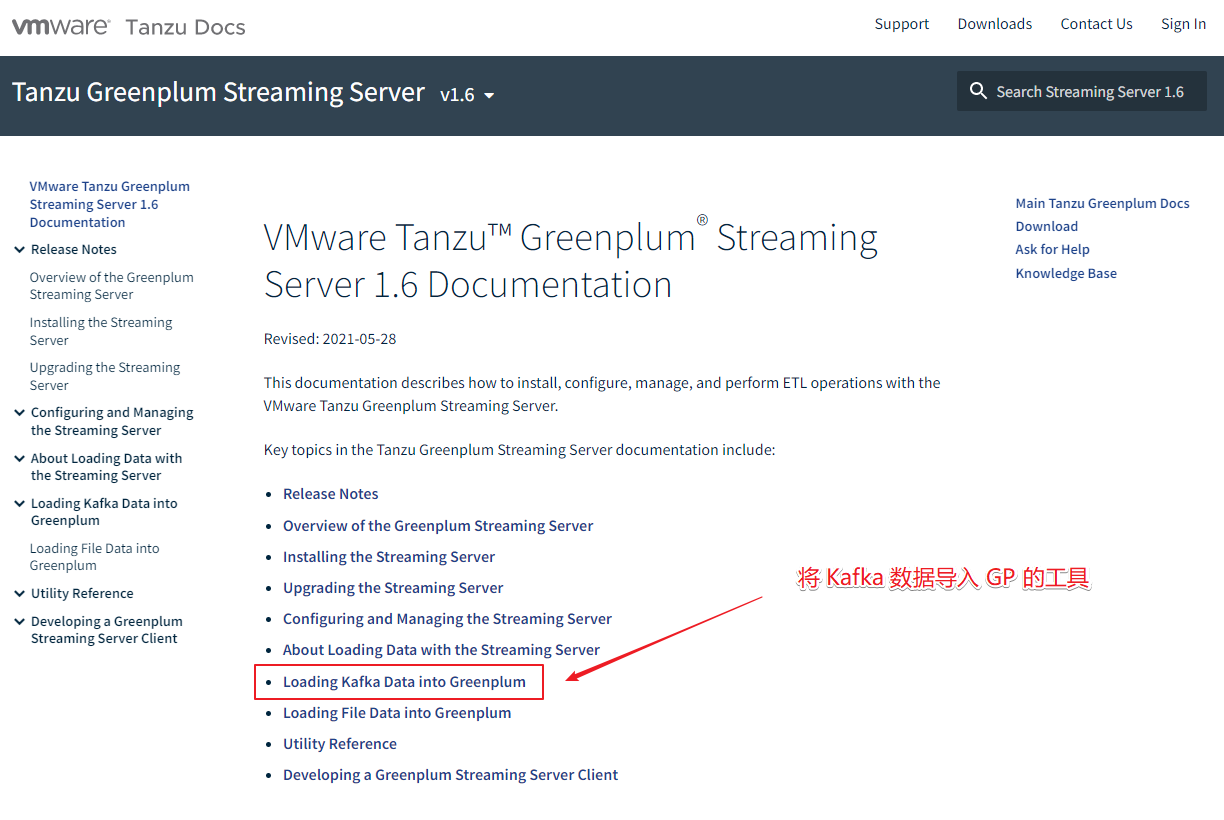Select sidebar Overview of the Greenplum Streaming Server
The width and height of the screenshot is (1224, 820).
pyautogui.click(x=111, y=286)
